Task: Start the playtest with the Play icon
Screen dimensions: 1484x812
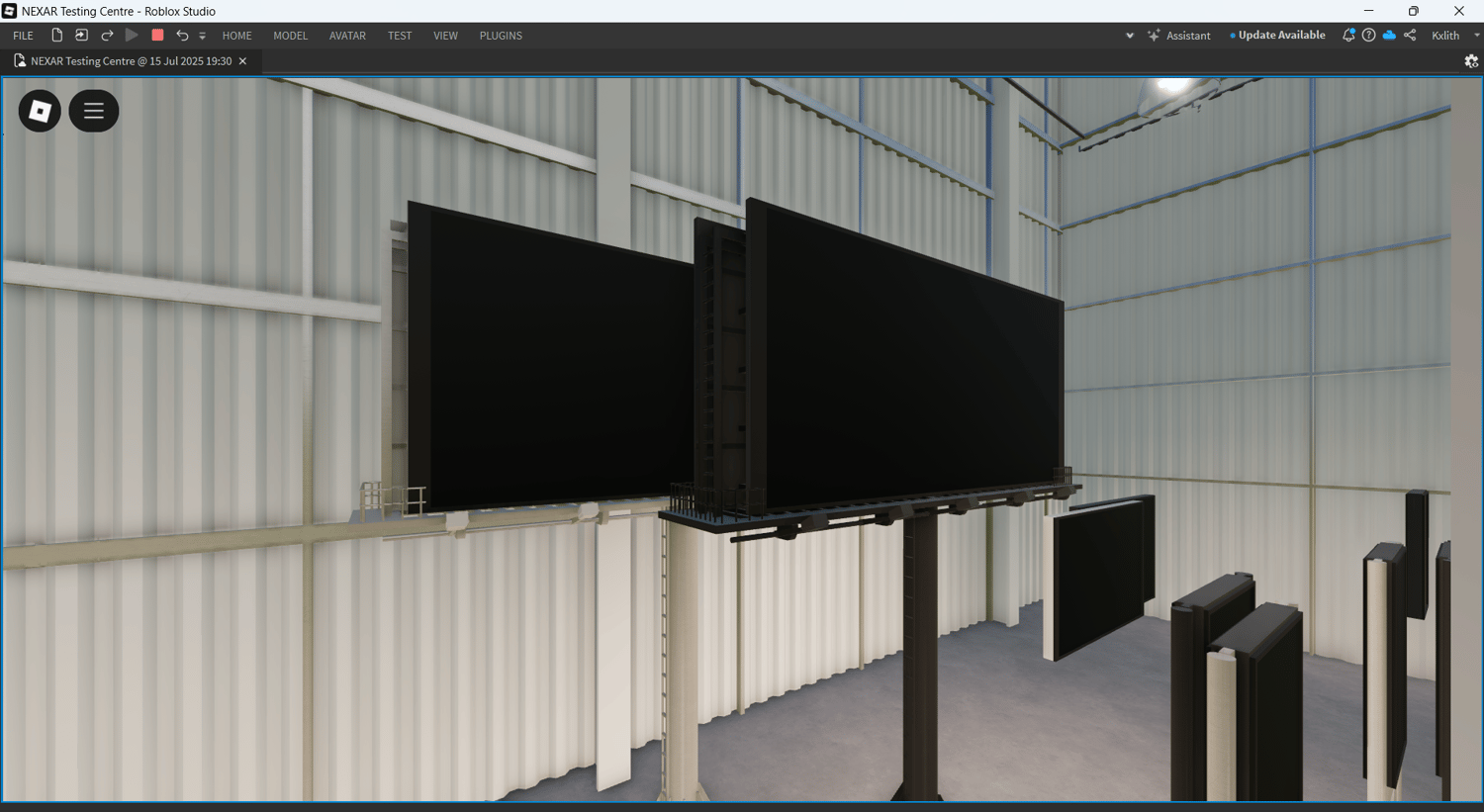Action: click(x=132, y=36)
